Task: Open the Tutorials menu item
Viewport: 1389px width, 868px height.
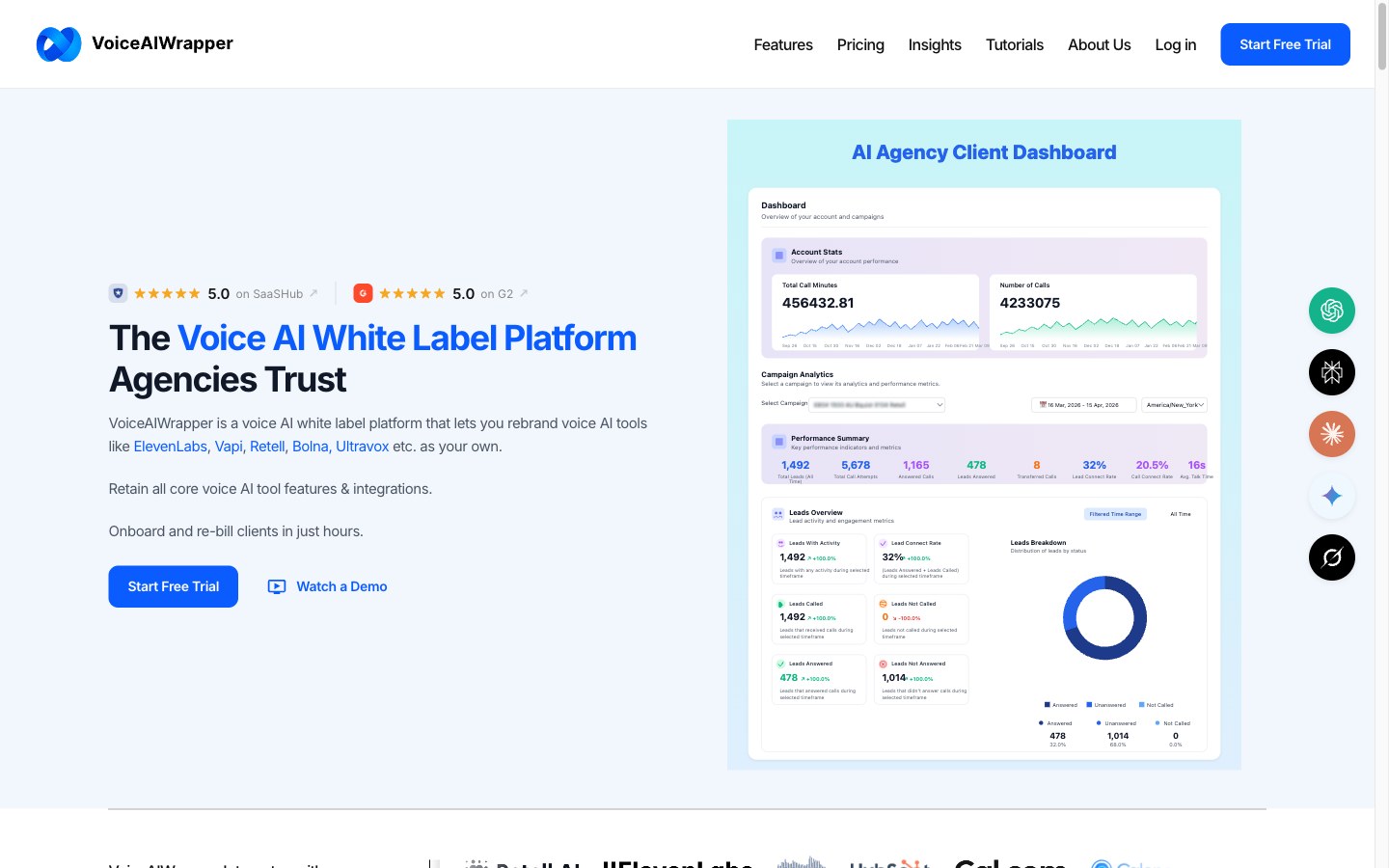Action: [1015, 44]
